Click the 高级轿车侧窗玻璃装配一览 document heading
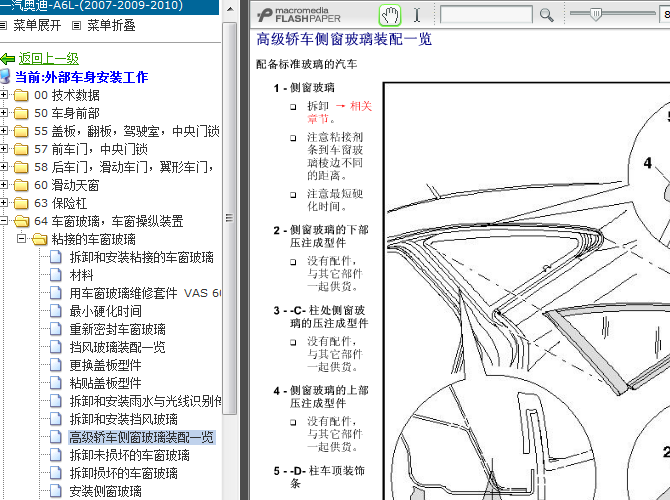This screenshot has height=500, width=670. (x=344, y=39)
